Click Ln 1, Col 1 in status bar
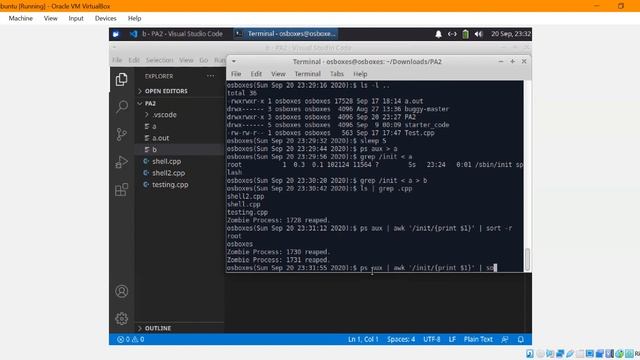Screen dimensions: 640x360 pos(363,339)
